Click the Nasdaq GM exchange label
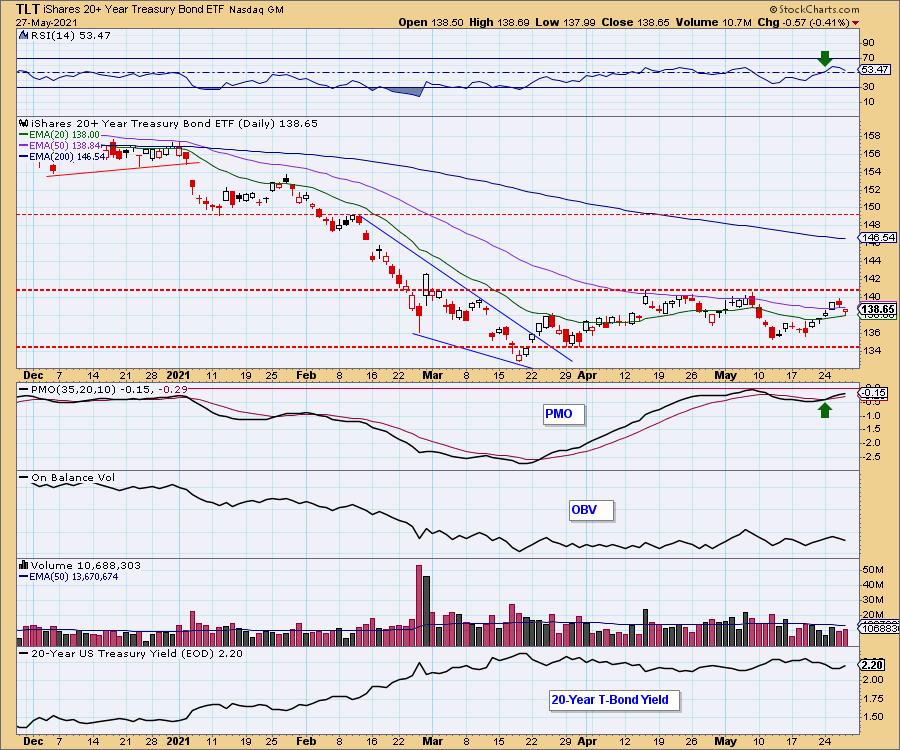This screenshot has height=750, width=900. pos(256,10)
